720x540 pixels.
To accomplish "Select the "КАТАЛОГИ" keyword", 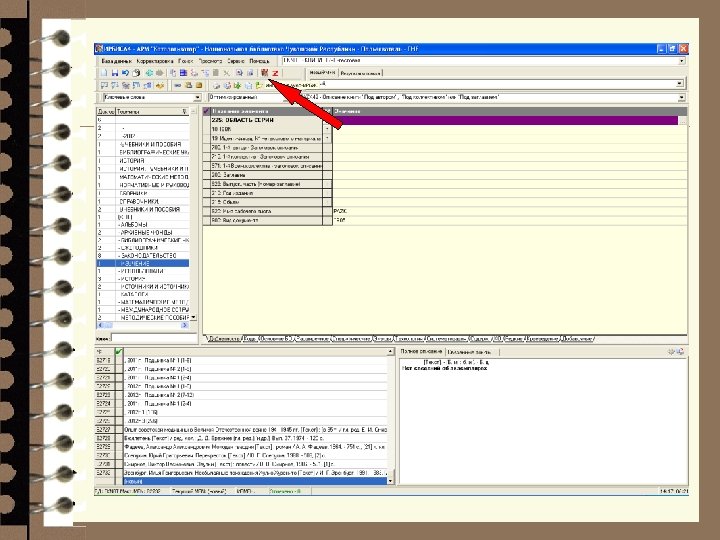I will pyautogui.click(x=143, y=294).
